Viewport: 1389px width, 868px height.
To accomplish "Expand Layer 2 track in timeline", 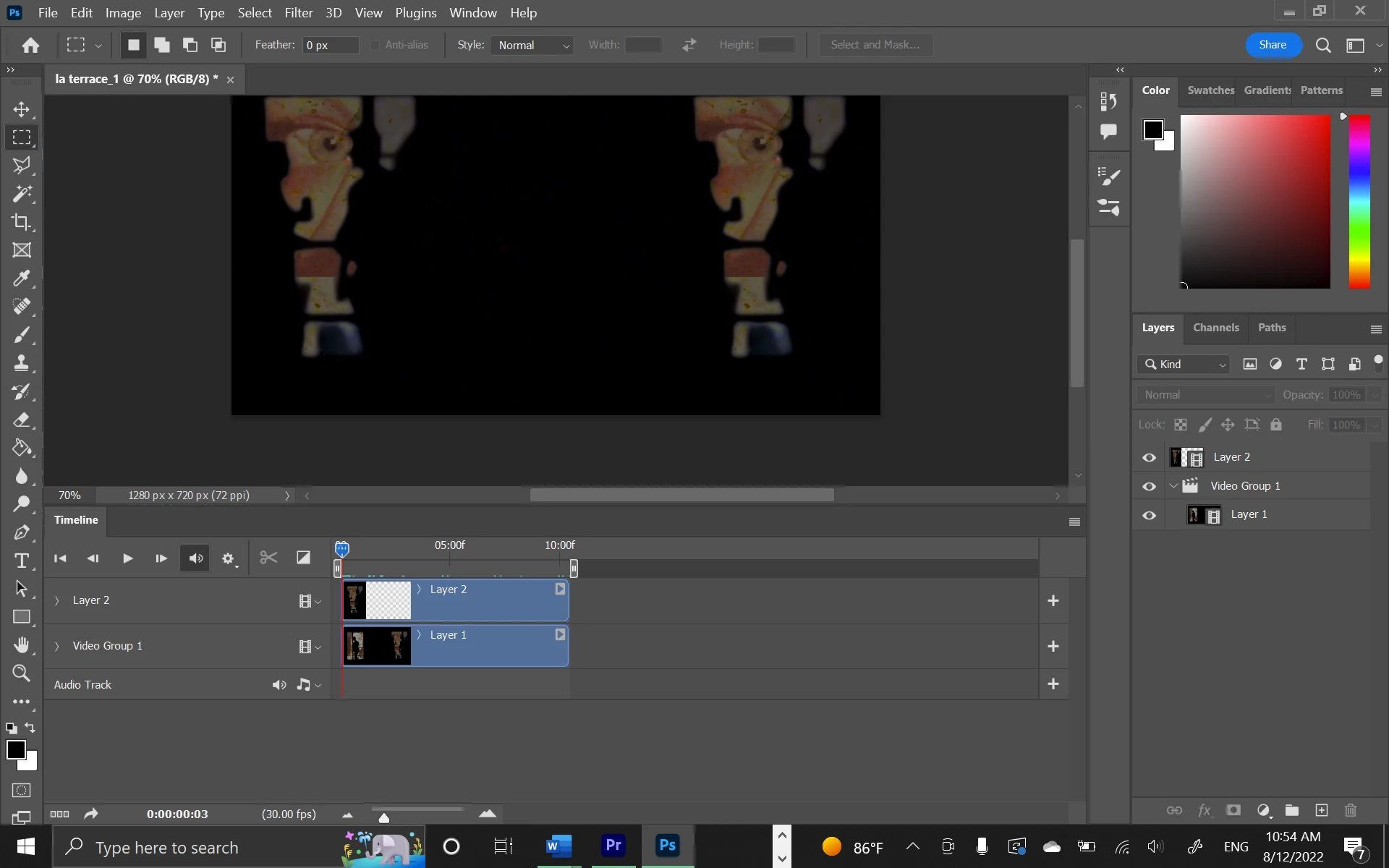I will [57, 600].
